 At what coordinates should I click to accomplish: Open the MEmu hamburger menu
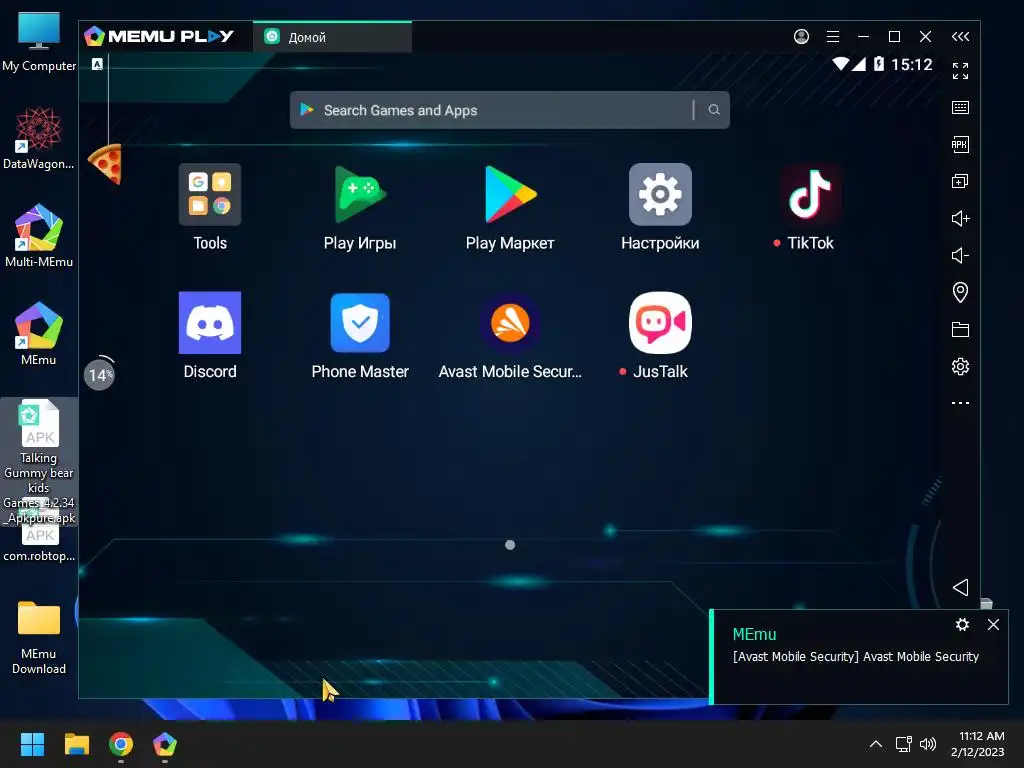click(833, 37)
